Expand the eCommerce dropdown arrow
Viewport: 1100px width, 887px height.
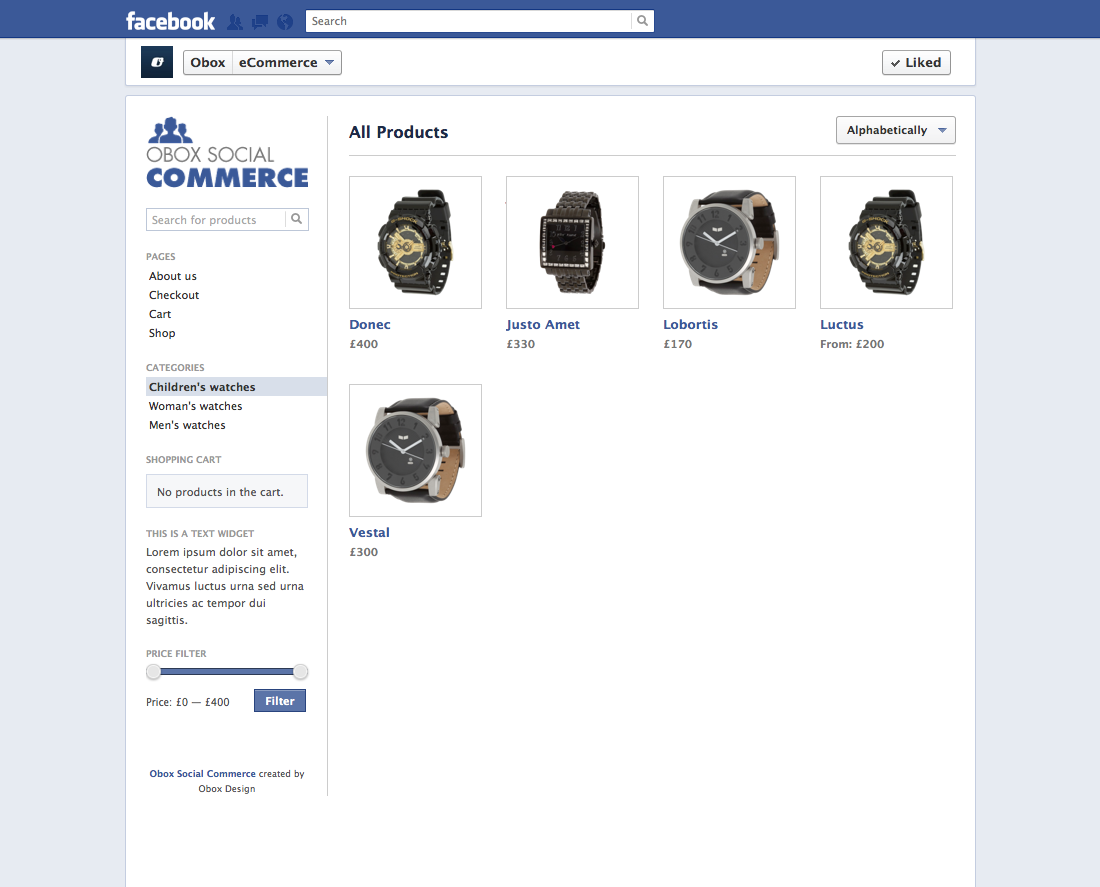click(x=330, y=62)
